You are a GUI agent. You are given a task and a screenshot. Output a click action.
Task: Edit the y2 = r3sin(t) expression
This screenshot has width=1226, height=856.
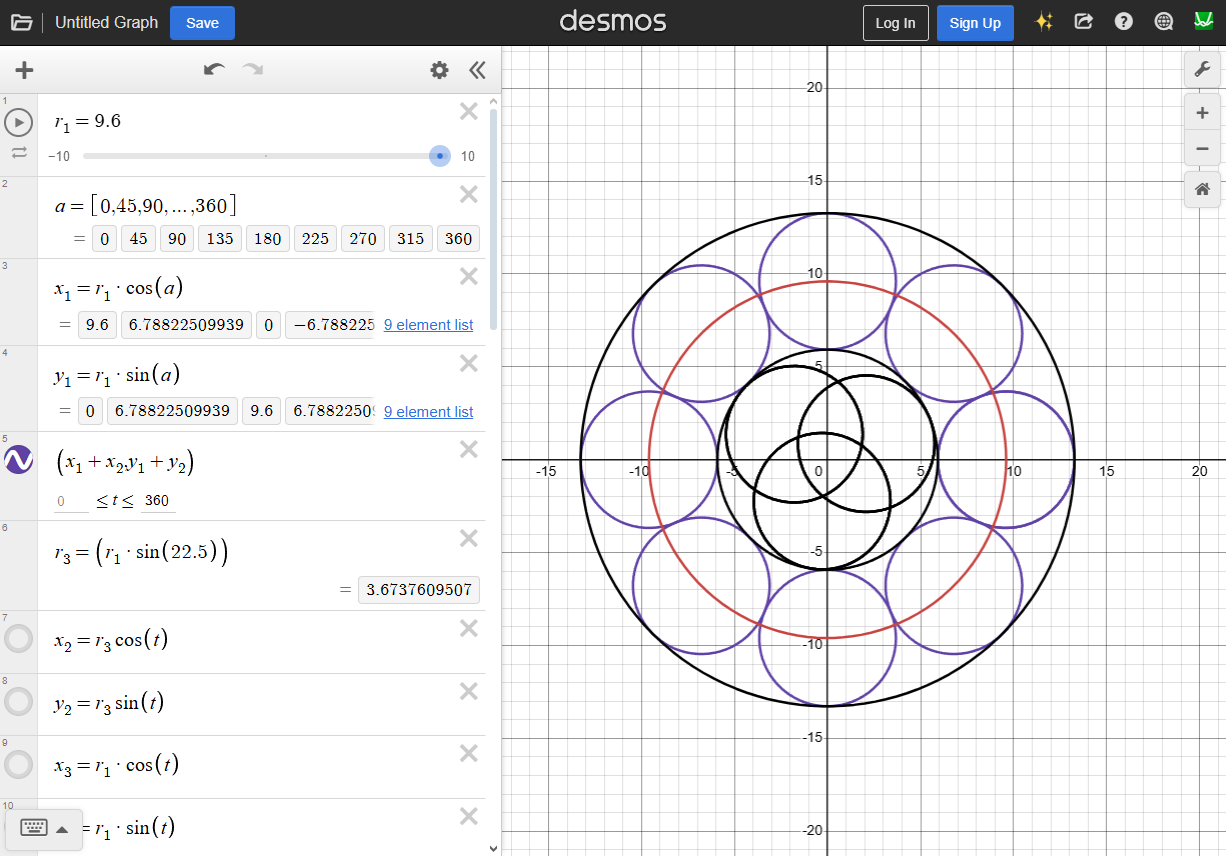[x=109, y=703]
